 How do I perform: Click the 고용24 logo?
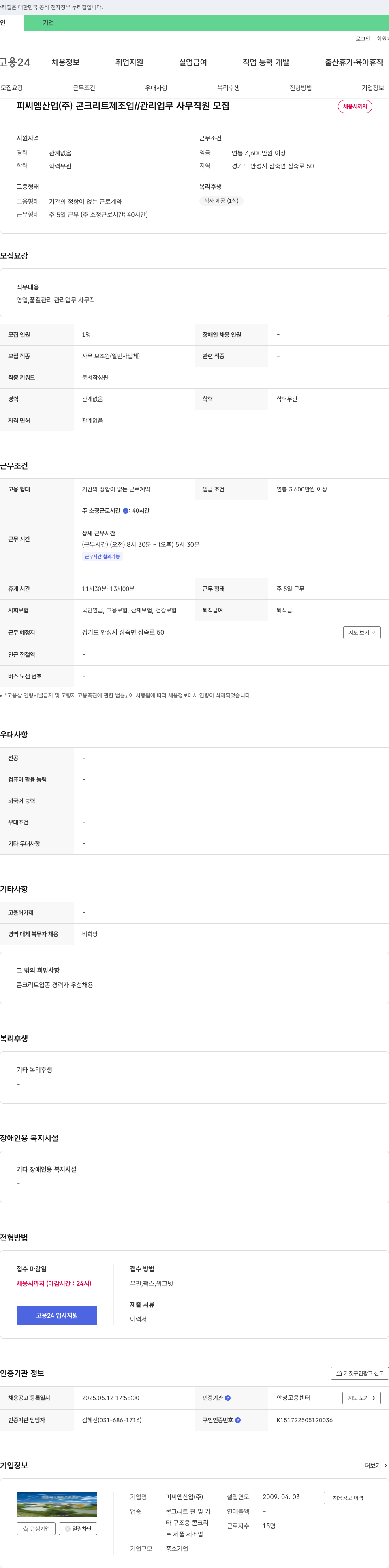point(15,62)
